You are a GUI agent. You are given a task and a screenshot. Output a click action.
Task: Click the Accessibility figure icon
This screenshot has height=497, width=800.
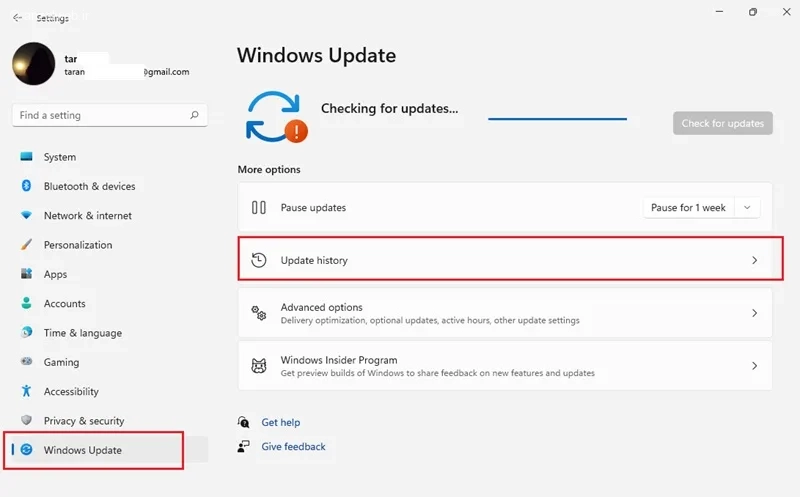click(x=26, y=391)
